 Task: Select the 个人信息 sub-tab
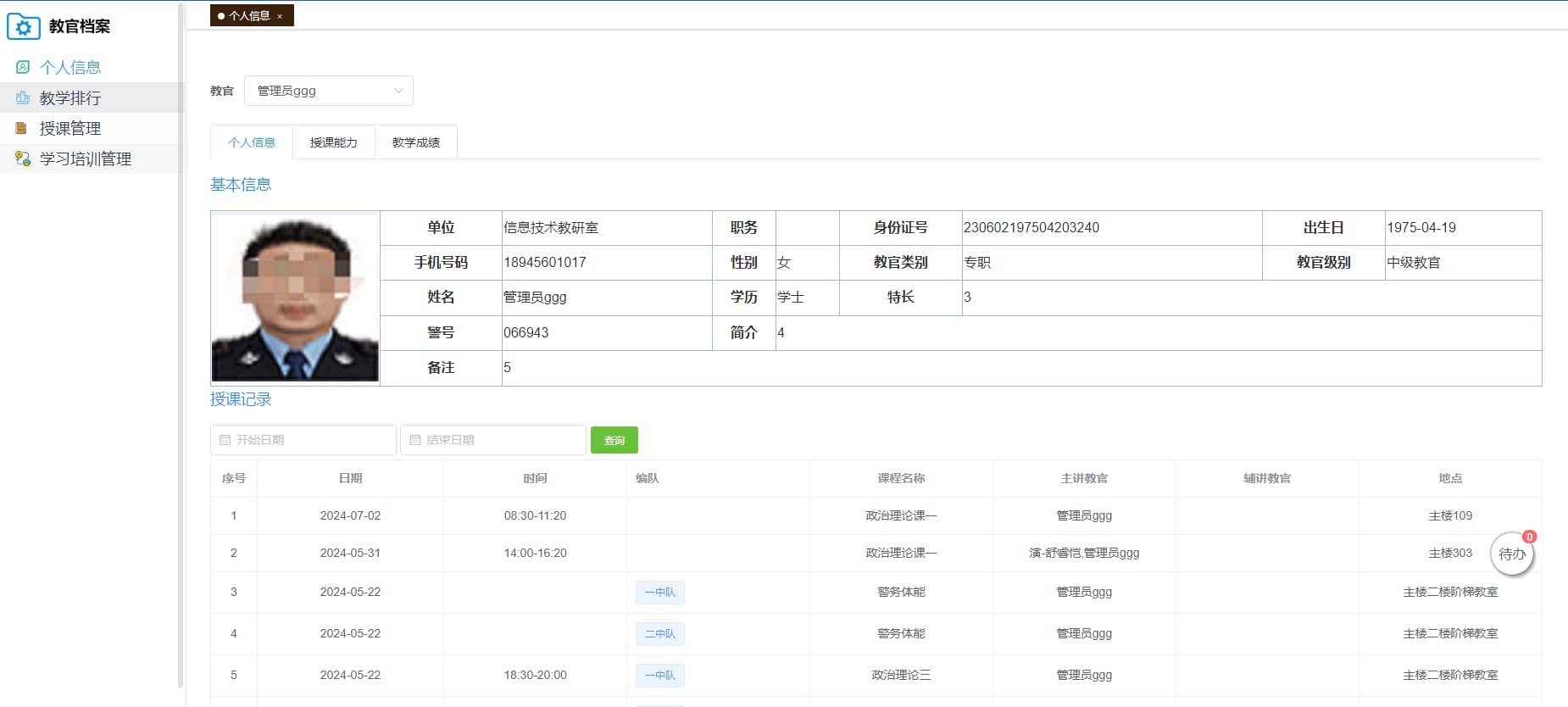tap(252, 142)
